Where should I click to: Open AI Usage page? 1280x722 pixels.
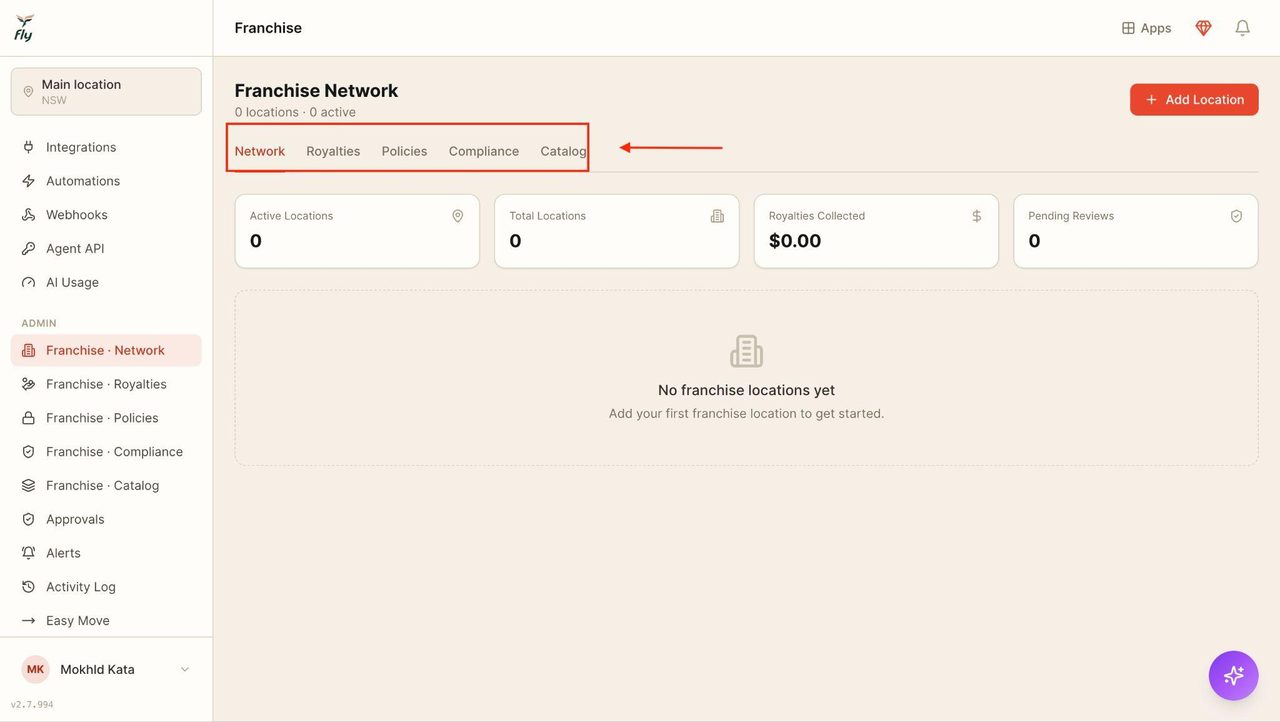106,283
